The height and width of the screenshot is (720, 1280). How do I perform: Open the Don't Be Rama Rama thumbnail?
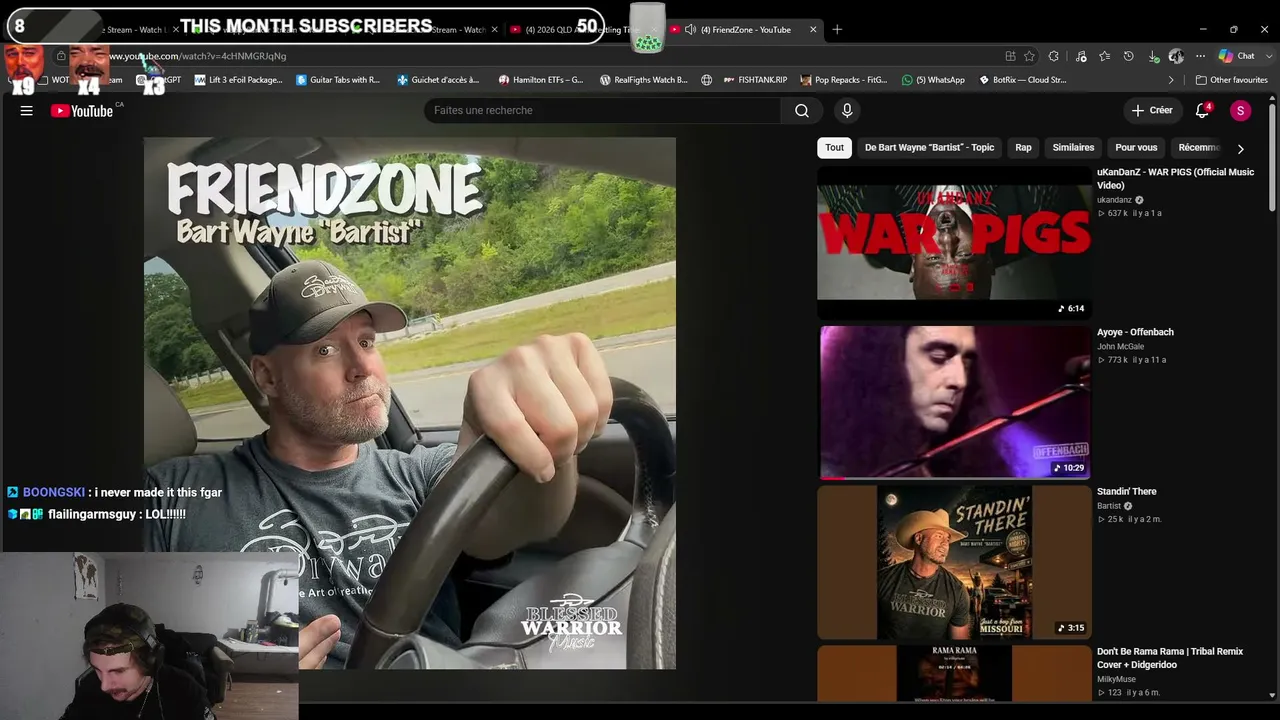[x=954, y=674]
